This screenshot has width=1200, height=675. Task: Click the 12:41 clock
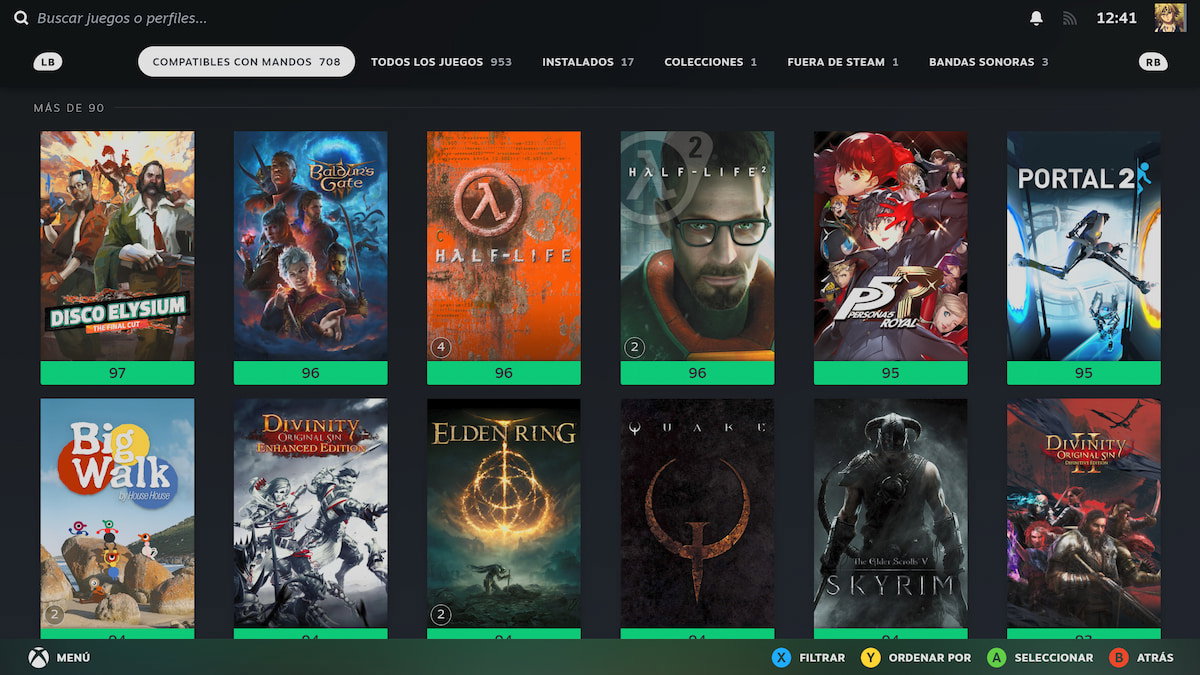coord(1116,18)
